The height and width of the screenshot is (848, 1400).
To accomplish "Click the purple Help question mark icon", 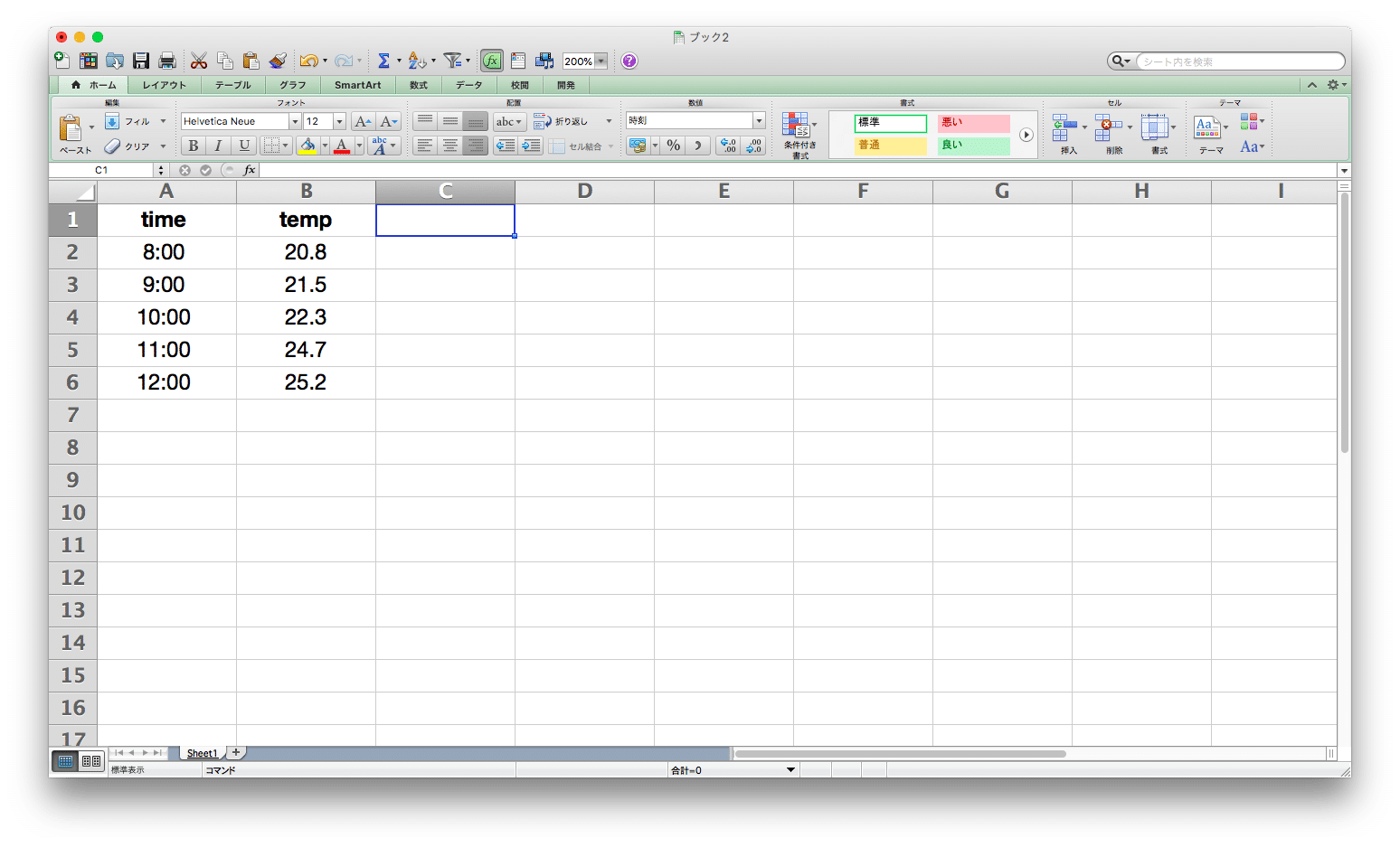I will pyautogui.click(x=629, y=61).
